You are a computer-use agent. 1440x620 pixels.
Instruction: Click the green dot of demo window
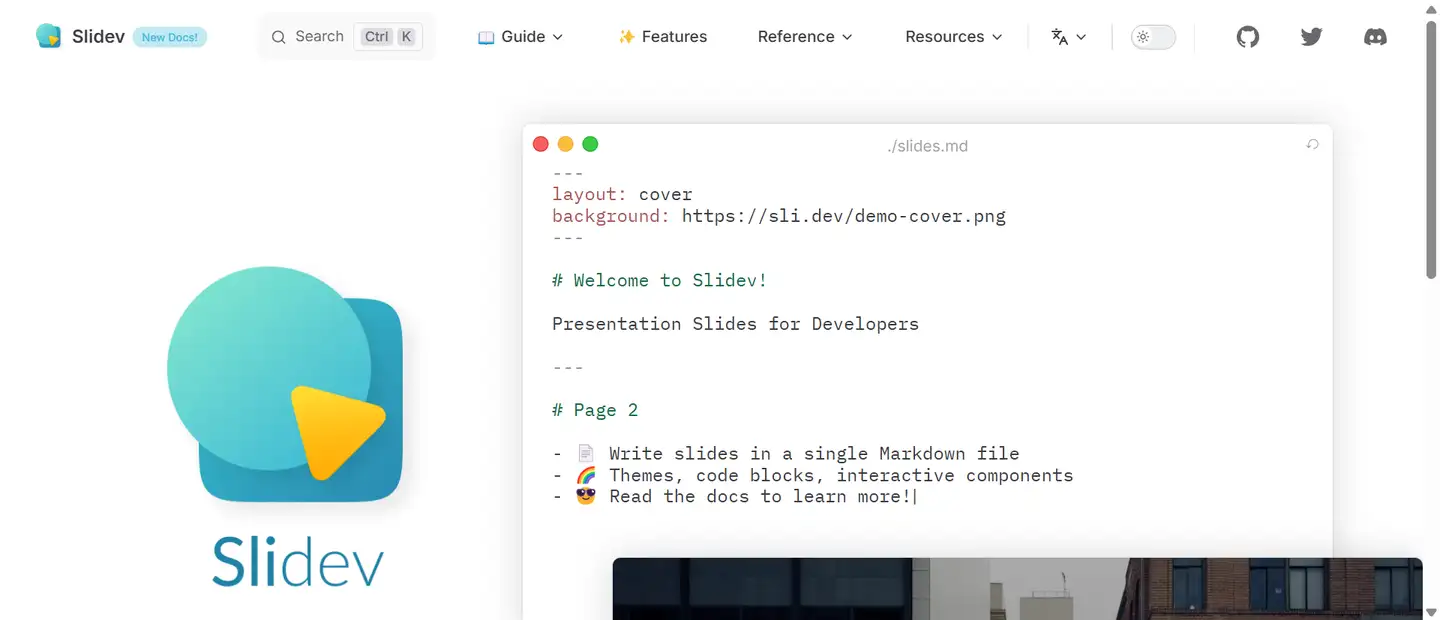point(590,144)
